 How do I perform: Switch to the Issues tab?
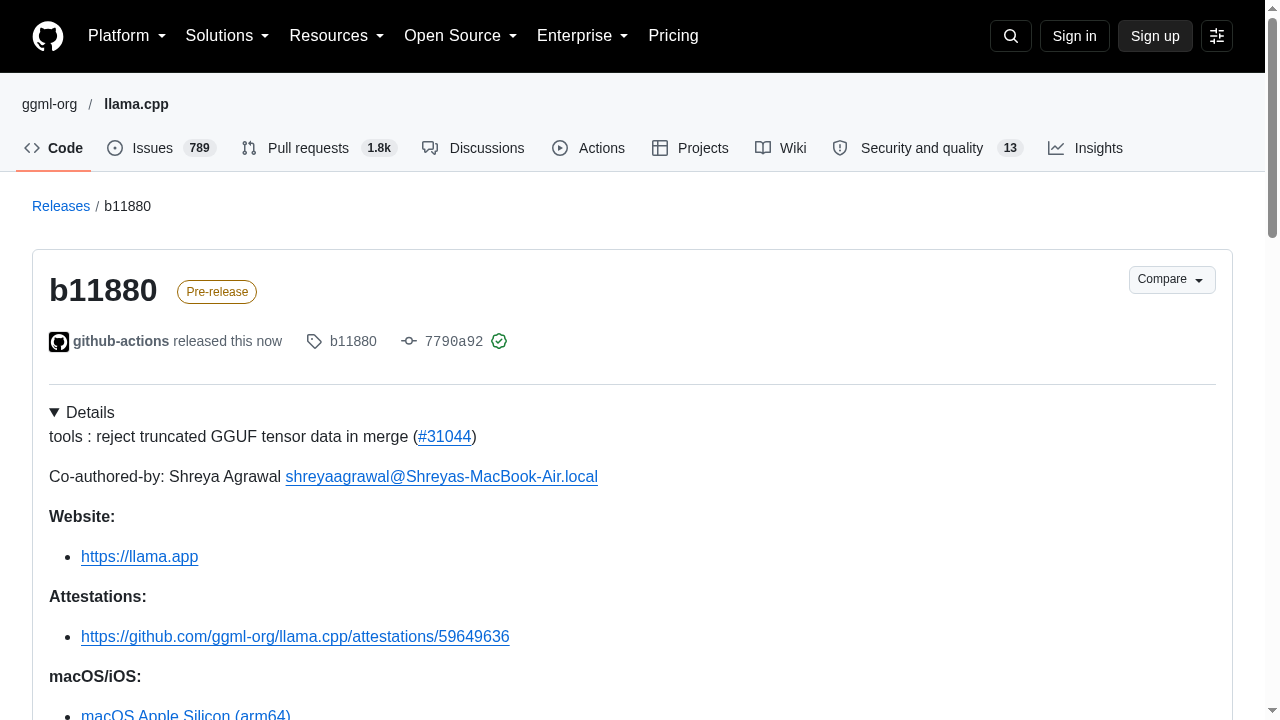tap(161, 148)
